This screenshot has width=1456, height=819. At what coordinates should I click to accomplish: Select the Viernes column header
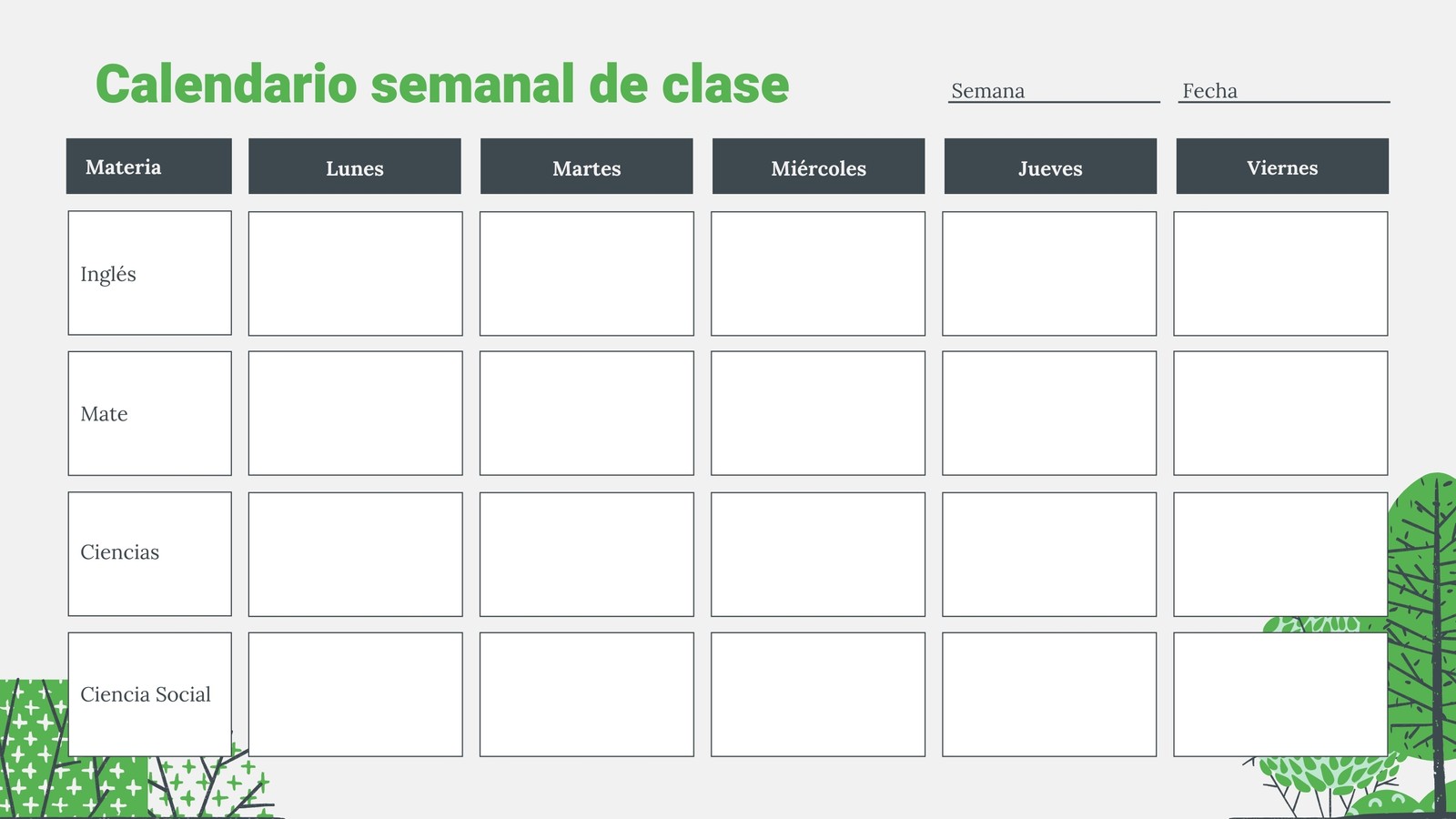pos(1282,167)
